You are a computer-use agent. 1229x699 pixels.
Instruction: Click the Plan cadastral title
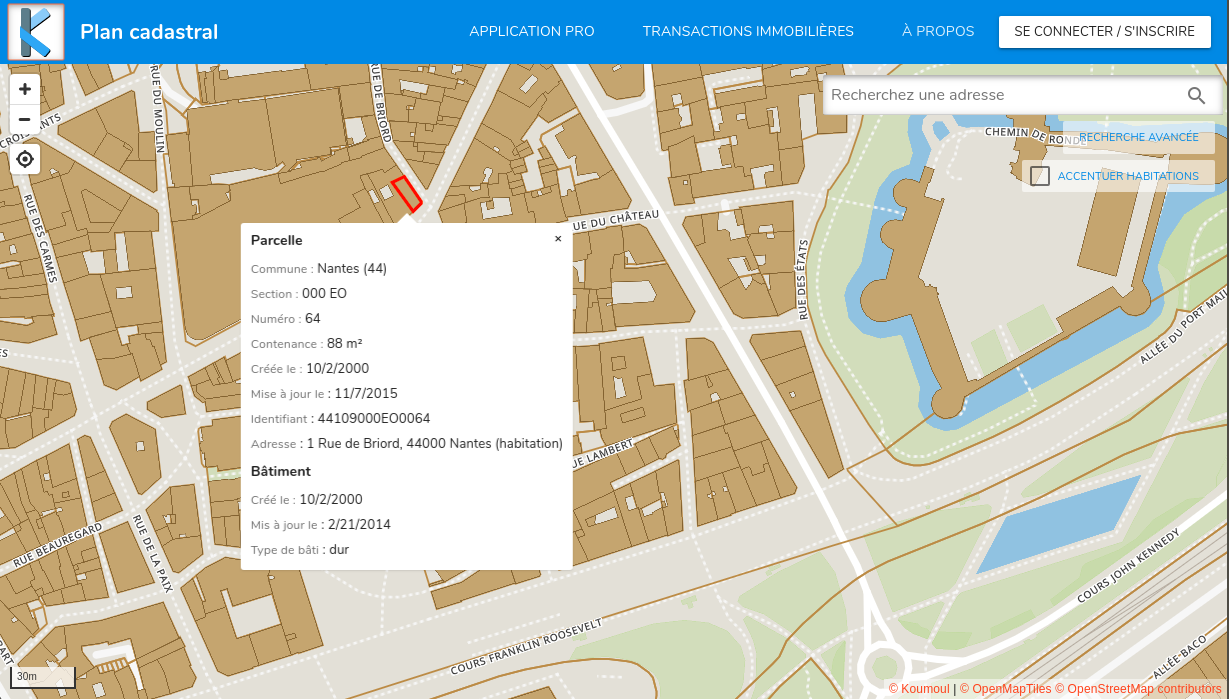tap(149, 32)
